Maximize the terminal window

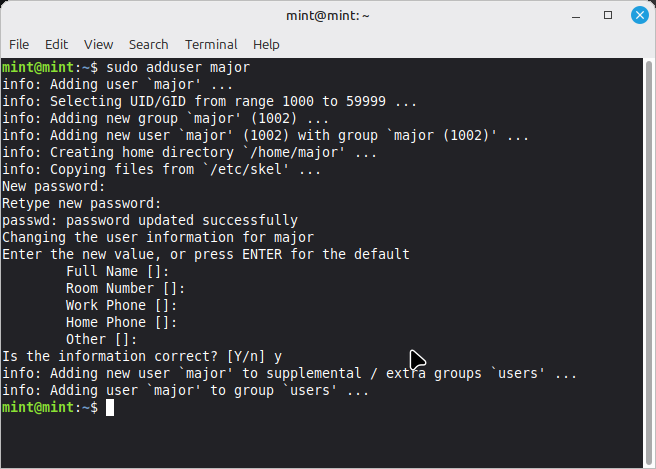(x=609, y=16)
